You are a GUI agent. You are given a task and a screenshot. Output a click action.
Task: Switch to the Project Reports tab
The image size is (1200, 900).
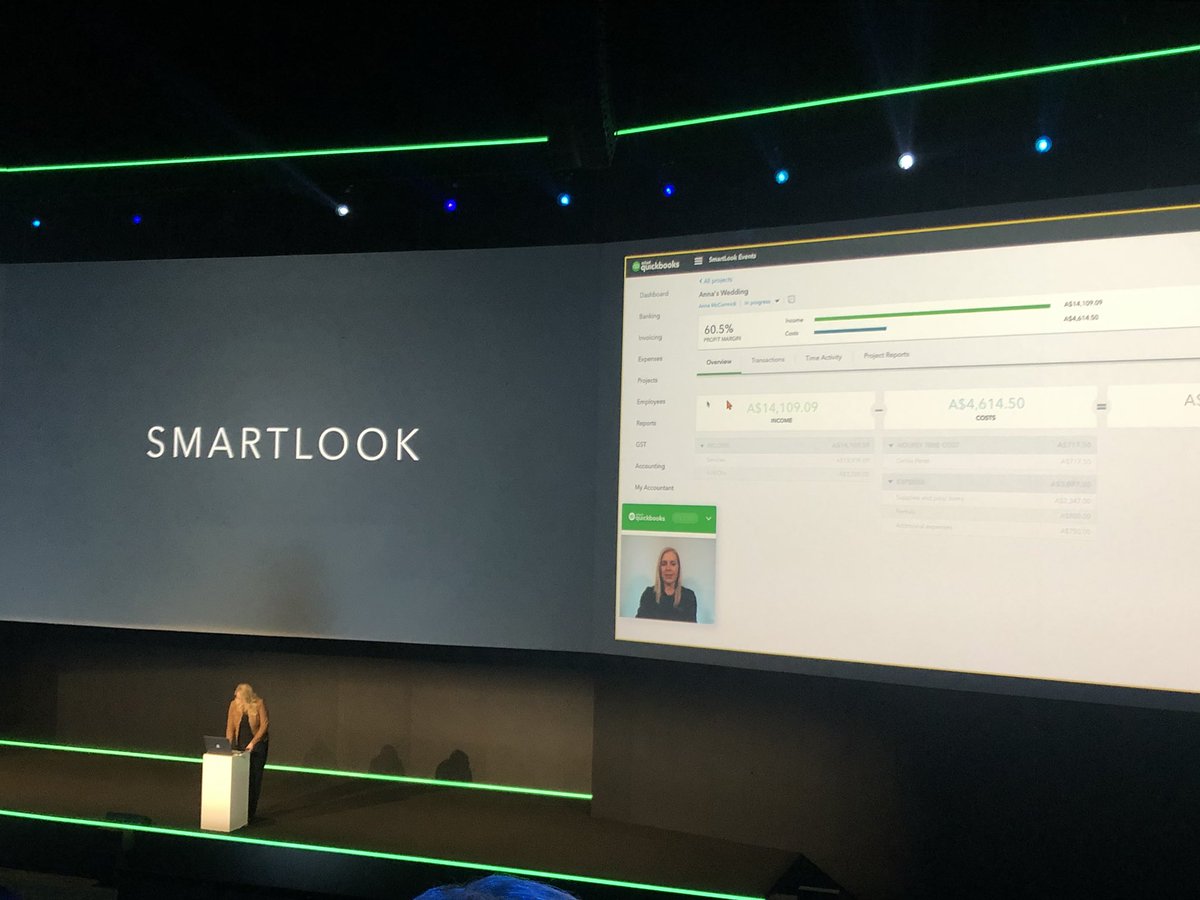(887, 355)
